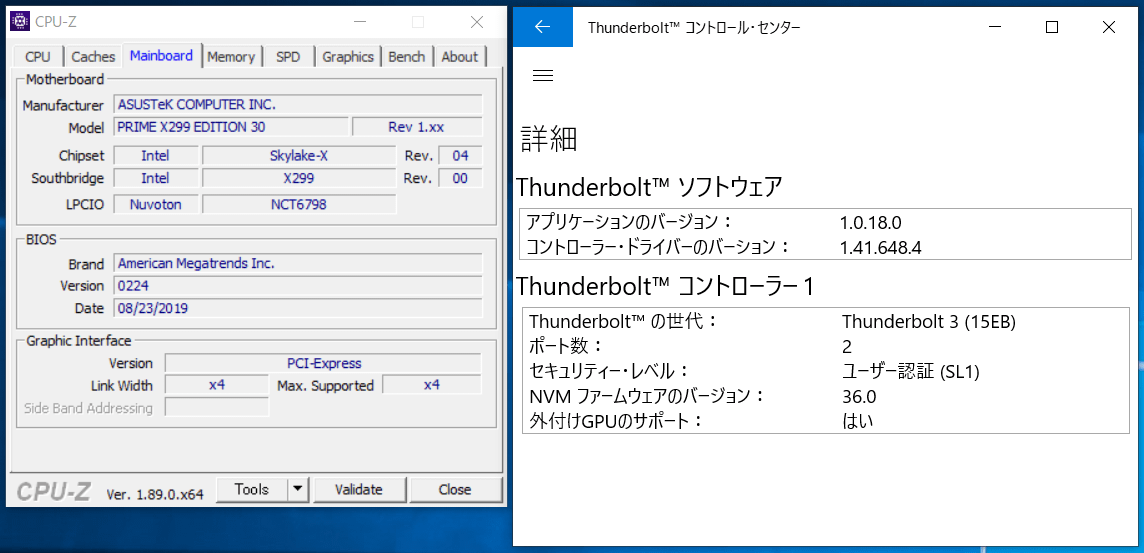Click the chipset Rev. value 04
Viewport: 1144px width, 553px height.
coord(460,155)
